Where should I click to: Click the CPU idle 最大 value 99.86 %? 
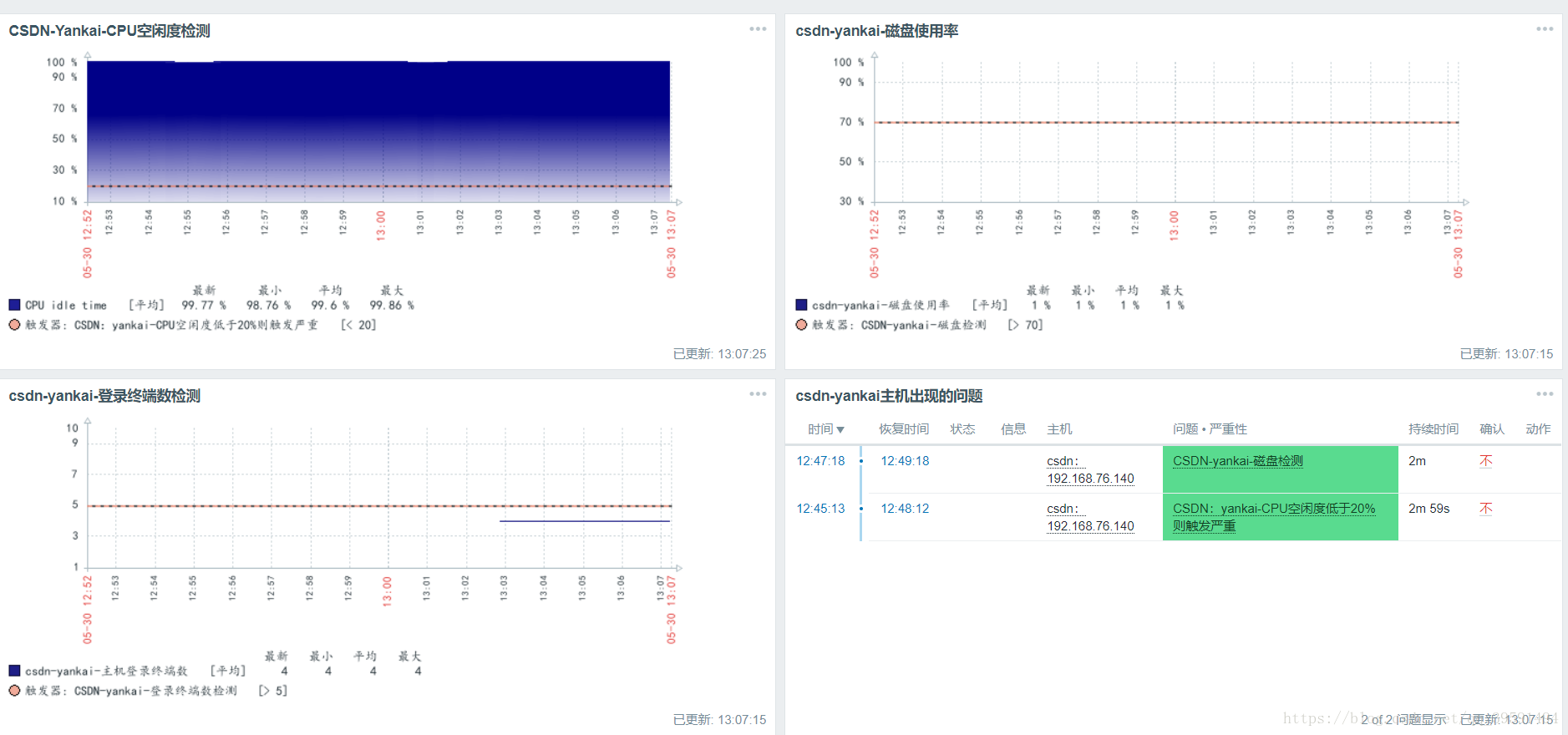[x=392, y=306]
